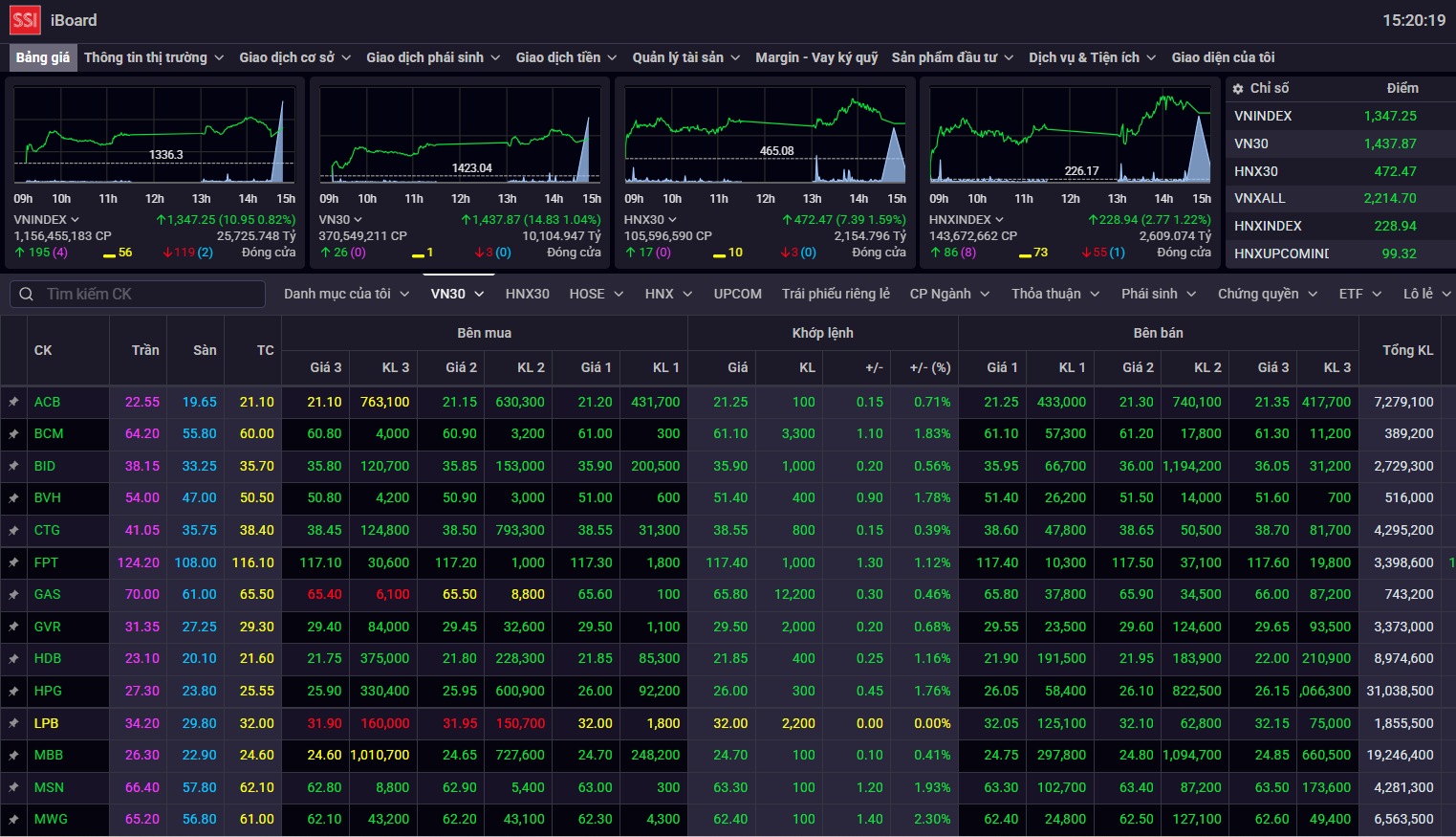Open ticker LPB details
The width and height of the screenshot is (1456, 837).
46,723
